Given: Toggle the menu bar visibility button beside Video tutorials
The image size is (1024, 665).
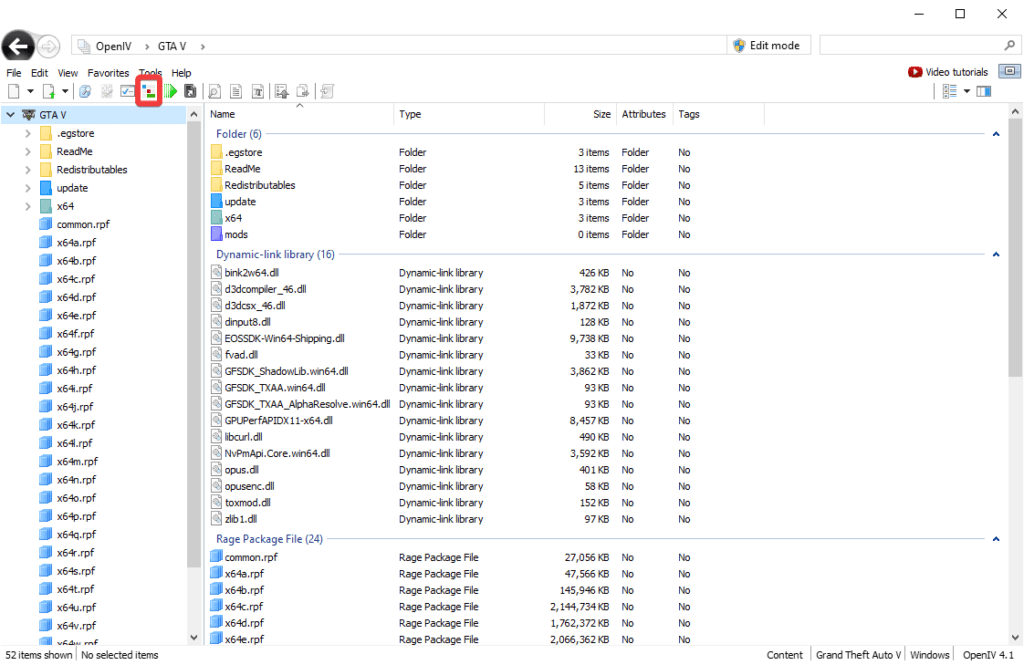Looking at the screenshot, I should [1009, 72].
